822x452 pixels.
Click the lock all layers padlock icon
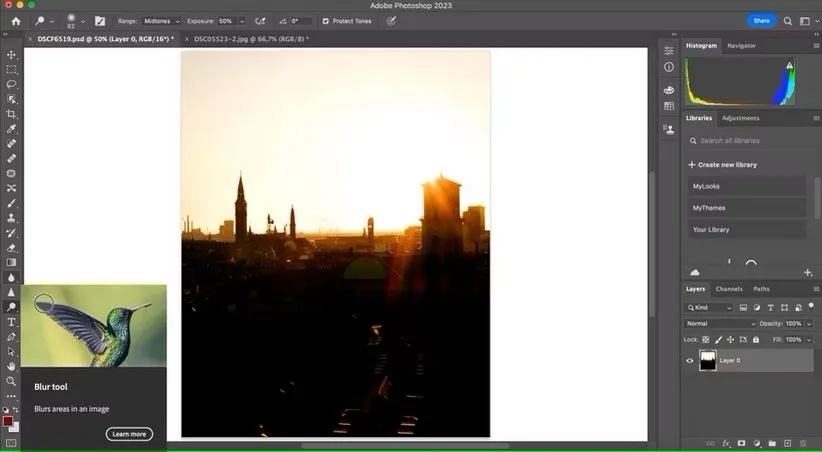(758, 340)
